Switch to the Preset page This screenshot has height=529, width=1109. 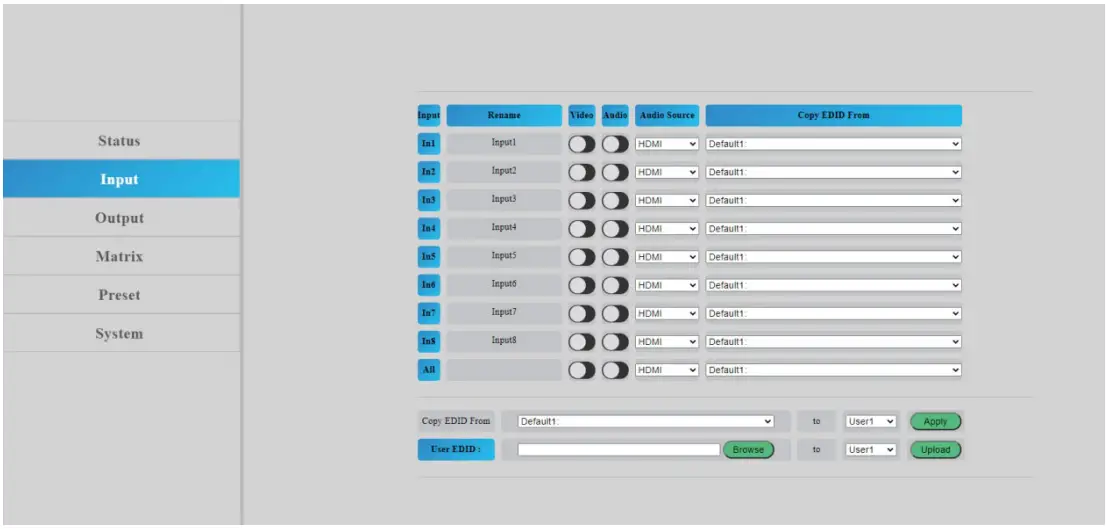(120, 295)
